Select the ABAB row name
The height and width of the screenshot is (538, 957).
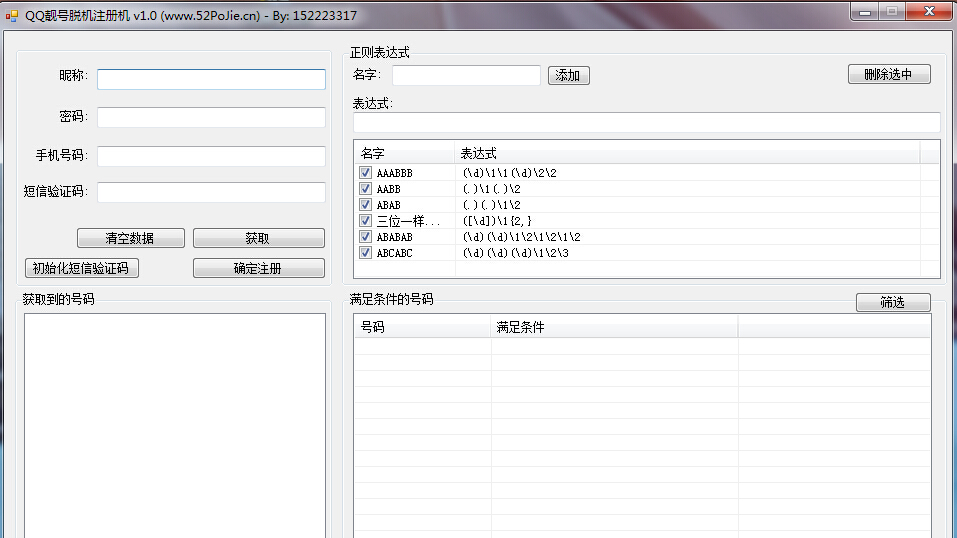pos(388,205)
